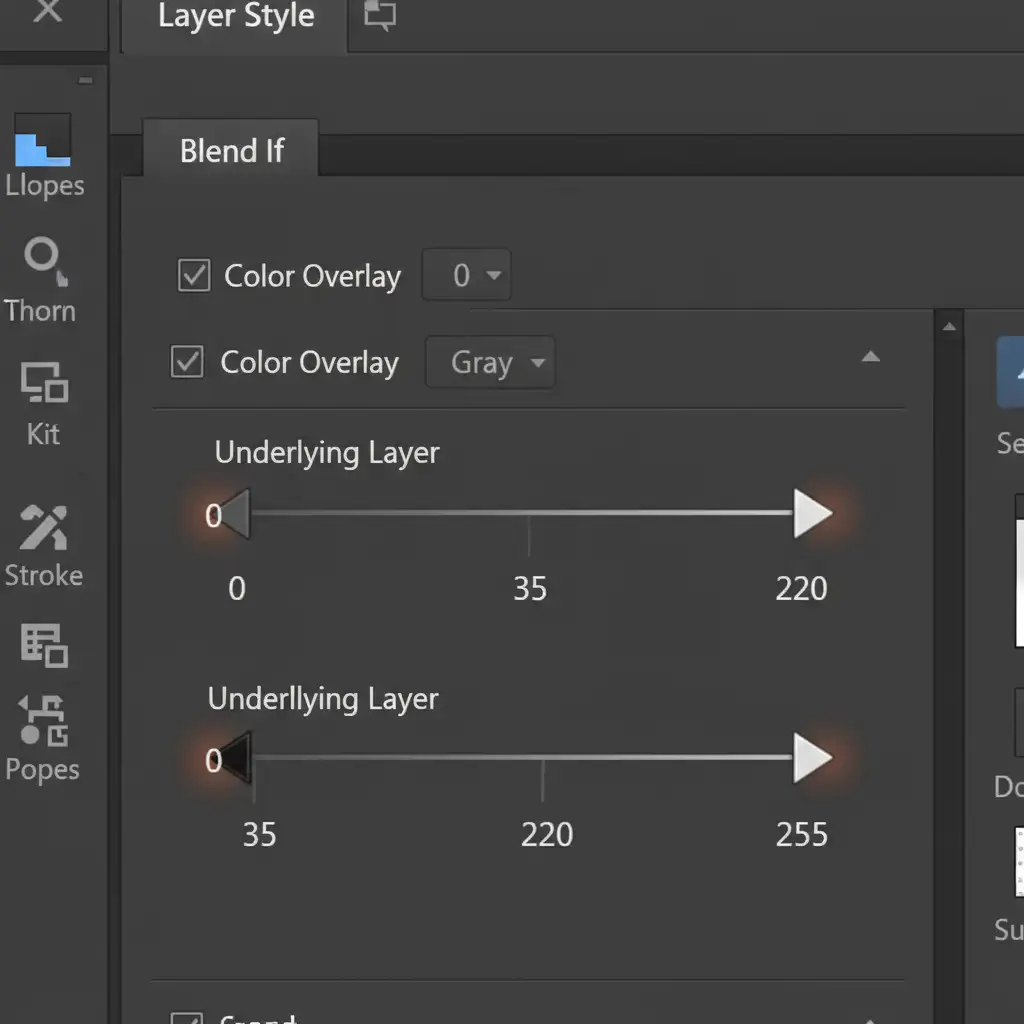This screenshot has width=1024, height=1024.
Task: Open the Popes icon in sidebar
Action: click(43, 721)
